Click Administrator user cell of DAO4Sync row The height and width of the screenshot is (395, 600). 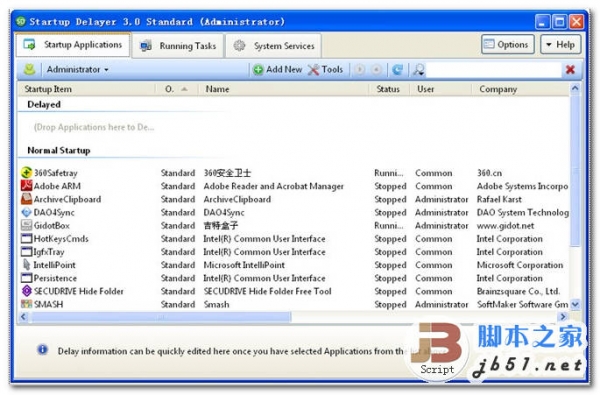click(x=442, y=212)
